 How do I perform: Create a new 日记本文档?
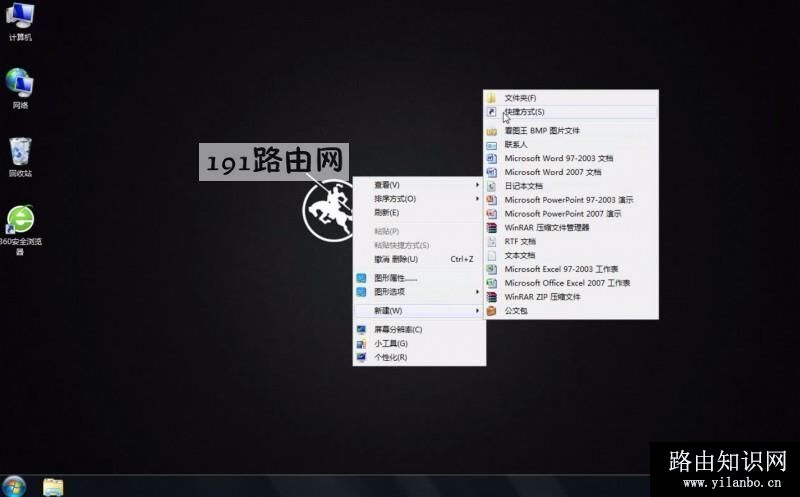coord(570,186)
